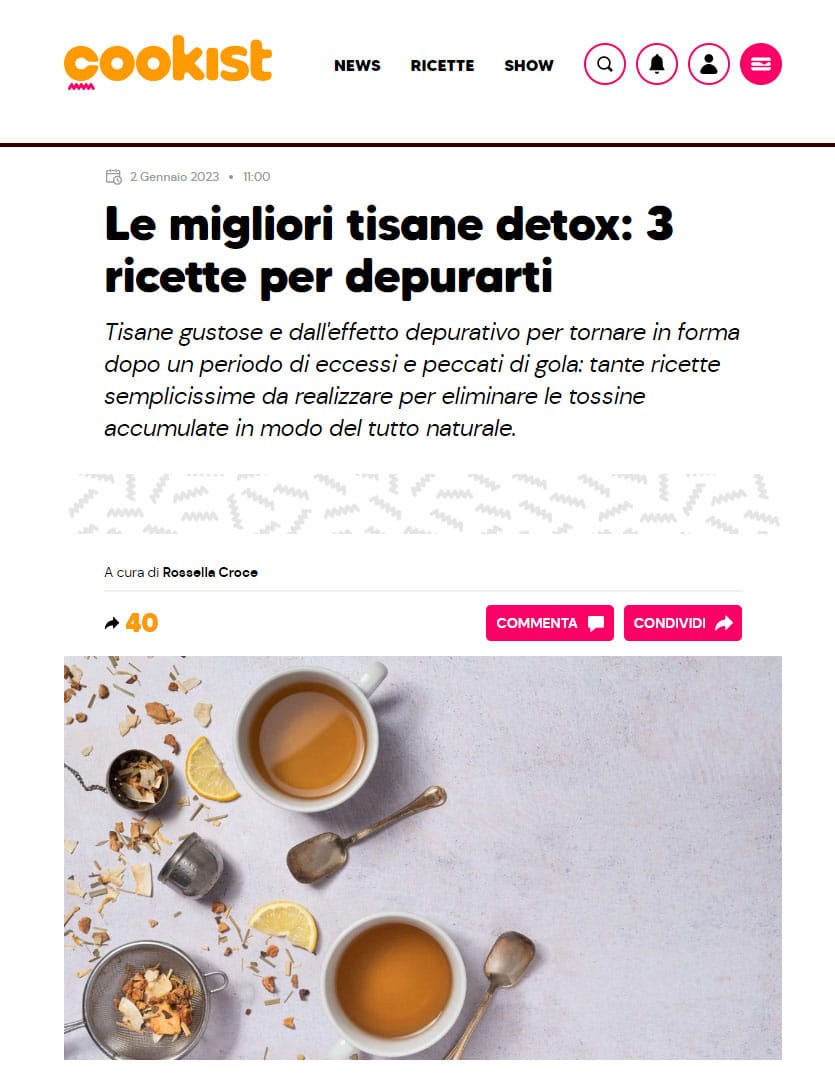Click the black share arrow beside 40

[x=111, y=624]
